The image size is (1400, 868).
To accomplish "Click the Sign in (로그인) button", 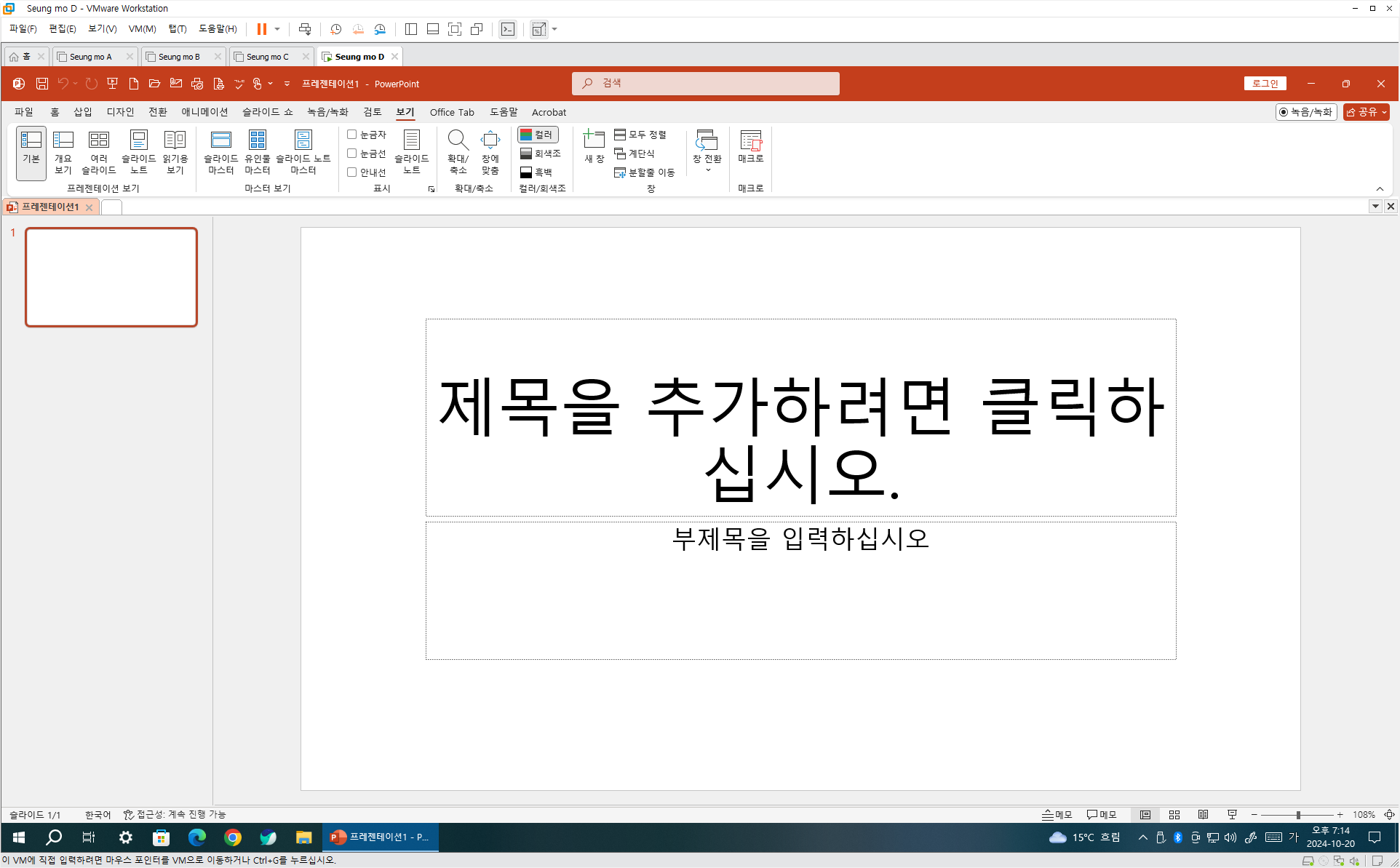I will [x=1265, y=84].
